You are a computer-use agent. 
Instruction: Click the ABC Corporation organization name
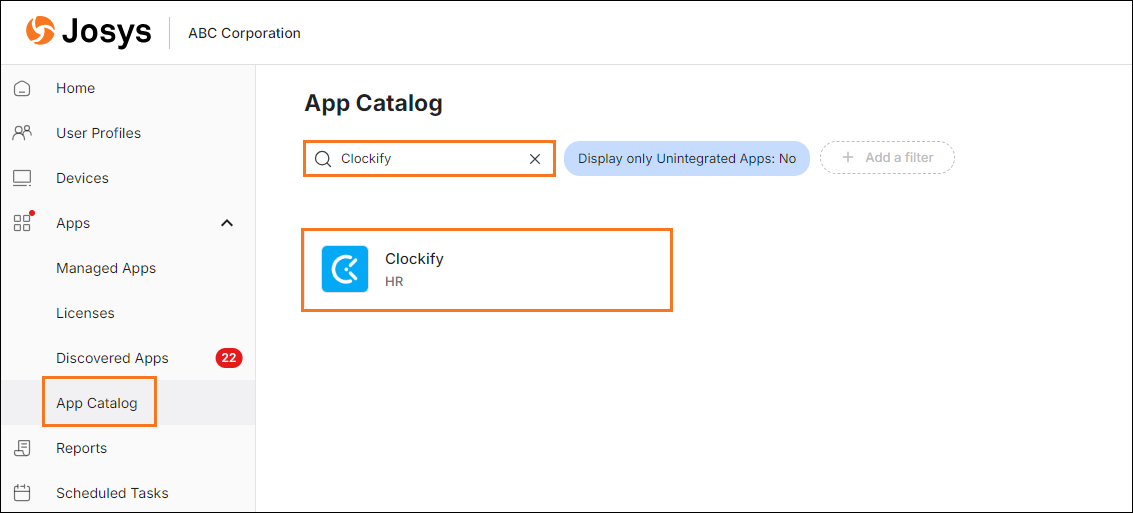point(244,33)
